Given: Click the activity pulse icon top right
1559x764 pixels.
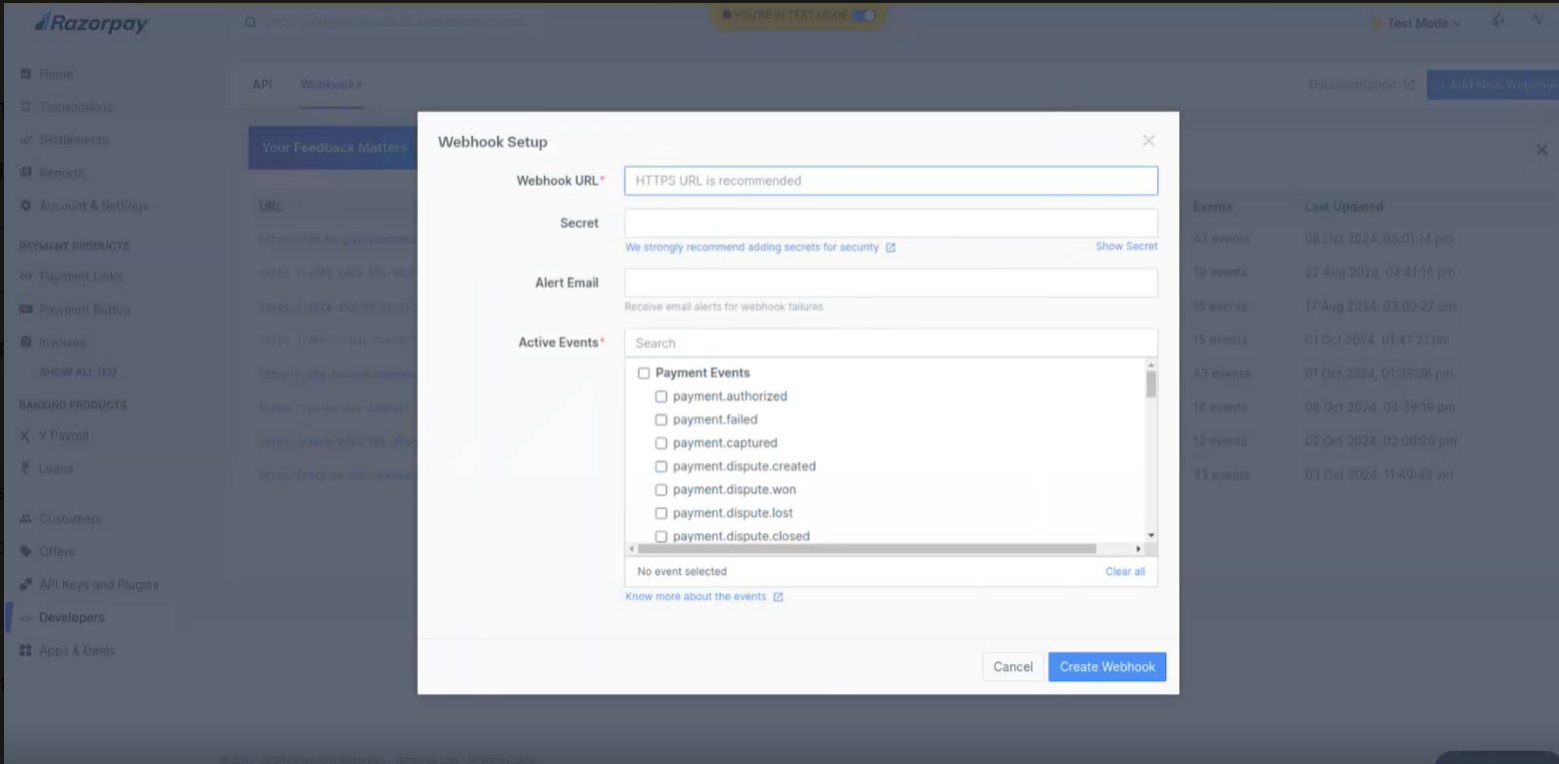Looking at the screenshot, I should (1537, 20).
